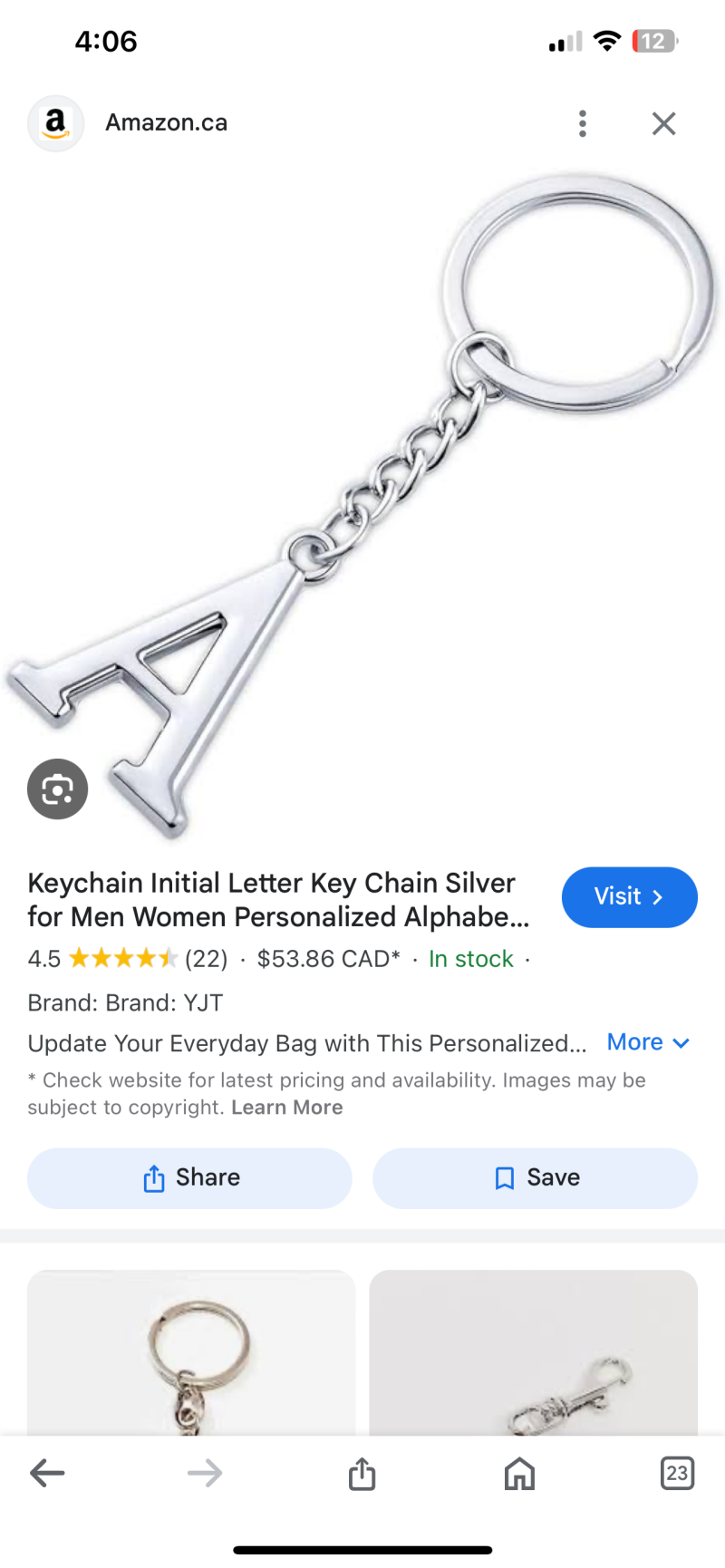Save the keychain image to collection
This screenshot has height=1568, width=725.
point(535,1177)
